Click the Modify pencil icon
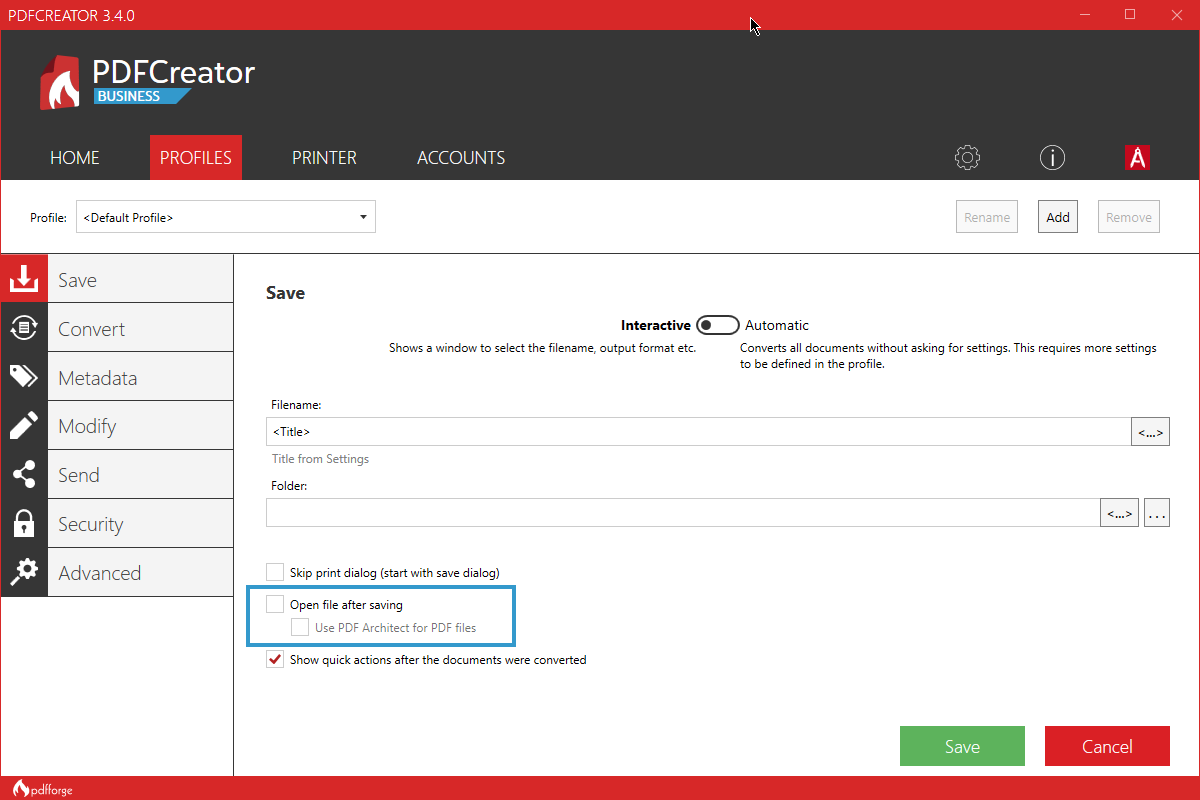The height and width of the screenshot is (800, 1200). tap(24, 426)
